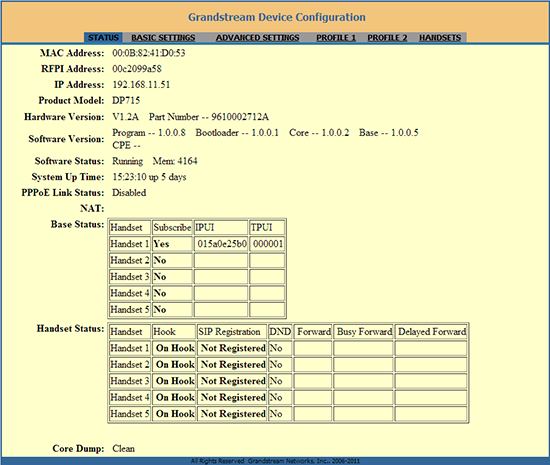550x465 pixels.
Task: Click Handset 2 in Base Status table
Action: (x=130, y=260)
